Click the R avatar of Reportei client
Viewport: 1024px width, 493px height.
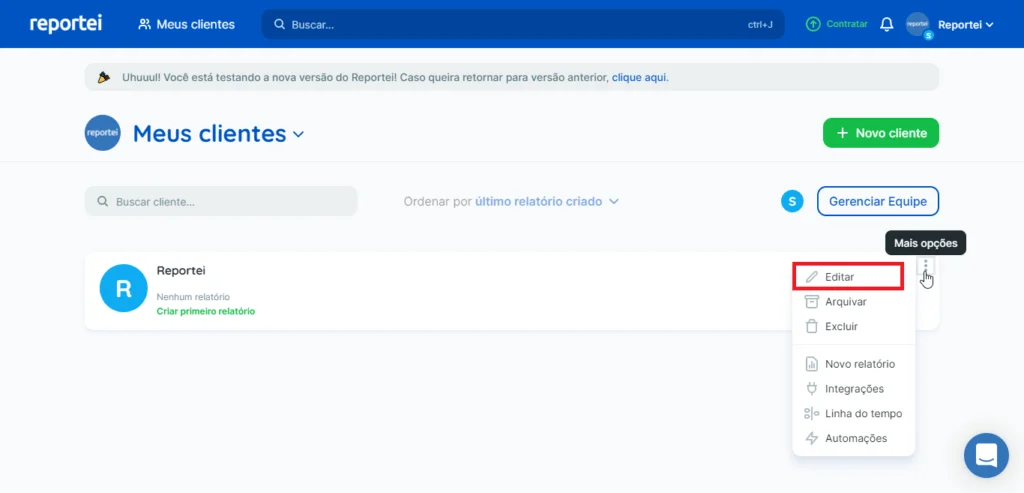click(123, 288)
